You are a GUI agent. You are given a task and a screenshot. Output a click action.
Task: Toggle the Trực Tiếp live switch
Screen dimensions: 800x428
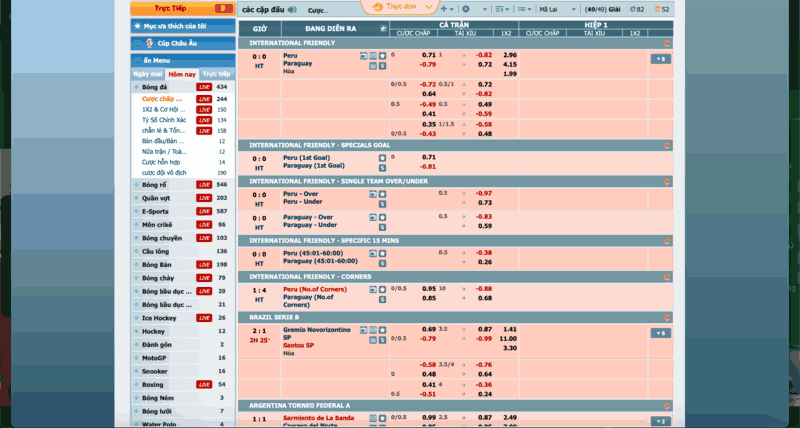click(x=221, y=8)
